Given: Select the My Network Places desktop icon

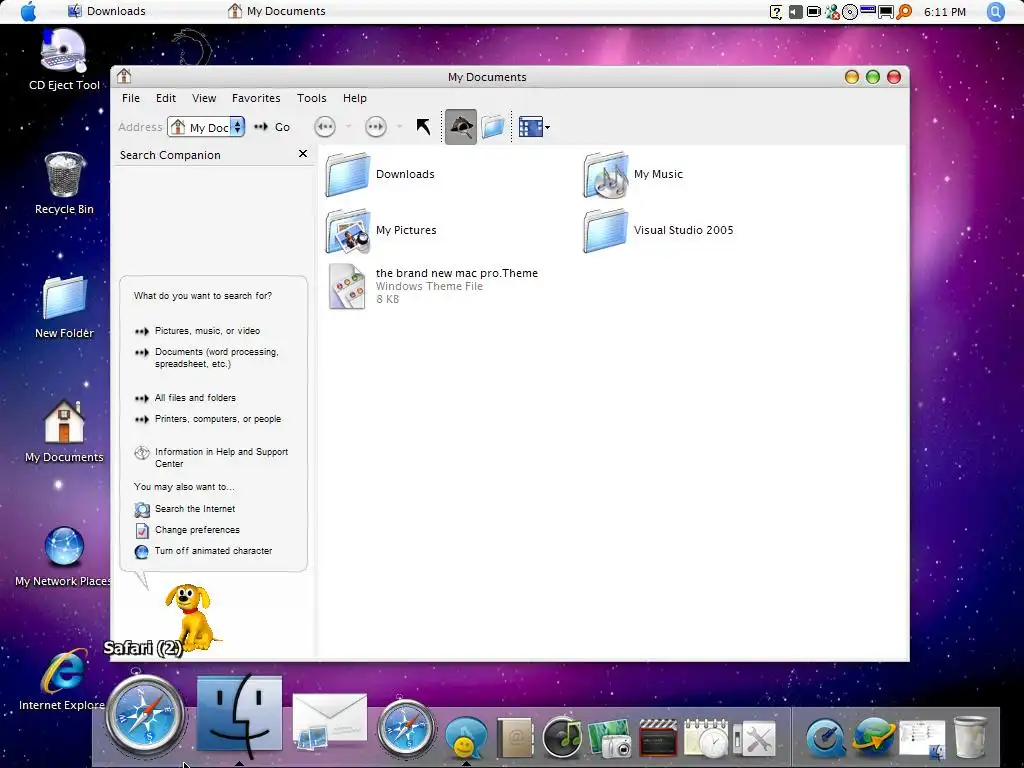Looking at the screenshot, I should 63,556.
